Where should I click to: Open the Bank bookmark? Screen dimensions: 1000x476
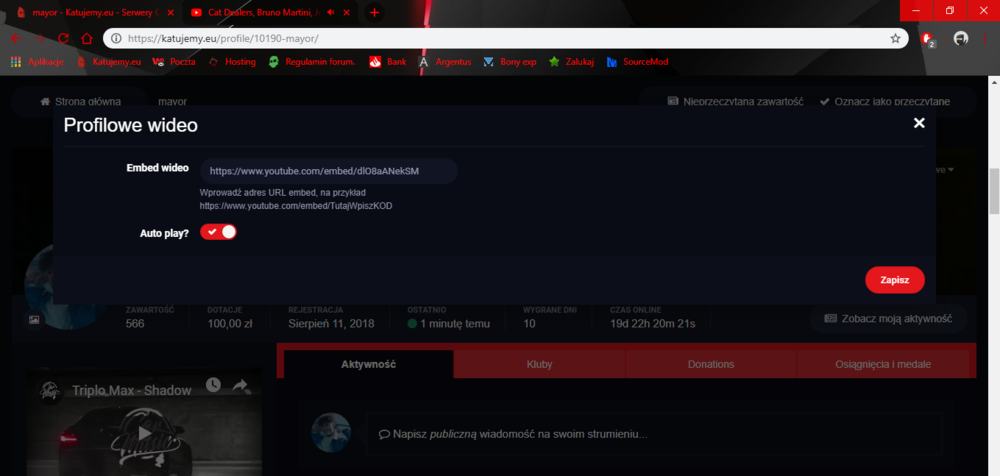coord(388,62)
